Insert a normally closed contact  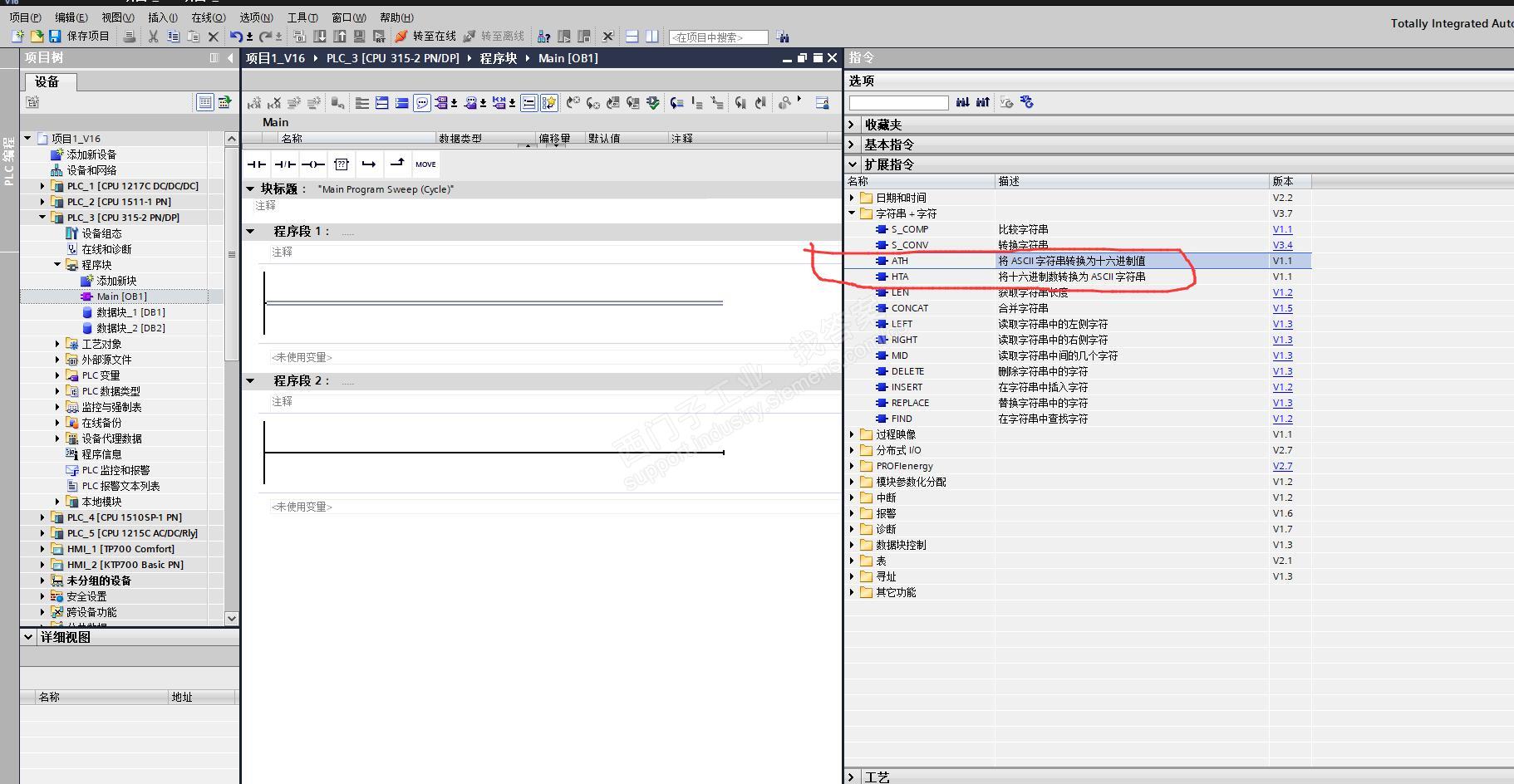tap(284, 164)
